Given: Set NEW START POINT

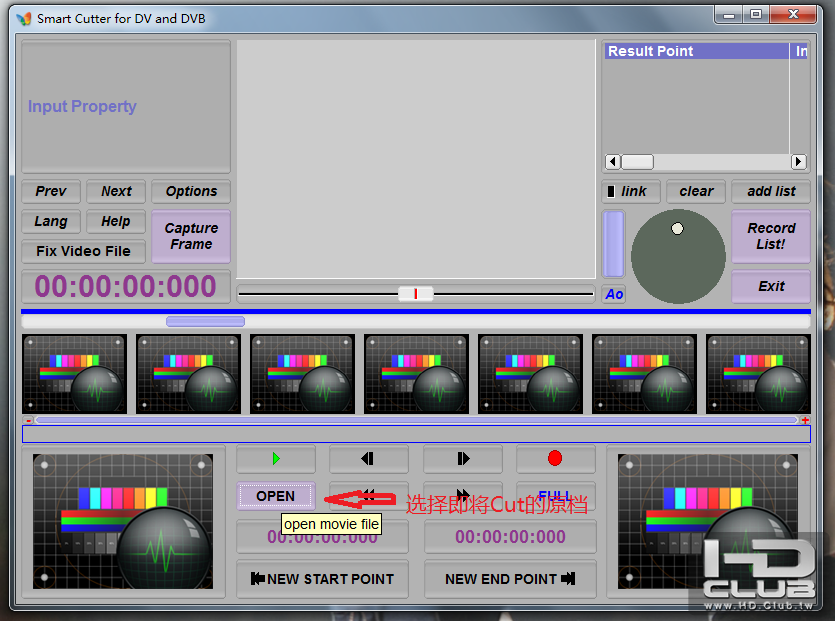Looking at the screenshot, I should point(322,579).
